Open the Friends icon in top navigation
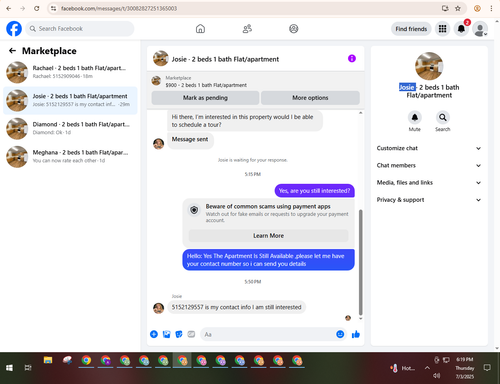This screenshot has width=500, height=384. [247, 29]
